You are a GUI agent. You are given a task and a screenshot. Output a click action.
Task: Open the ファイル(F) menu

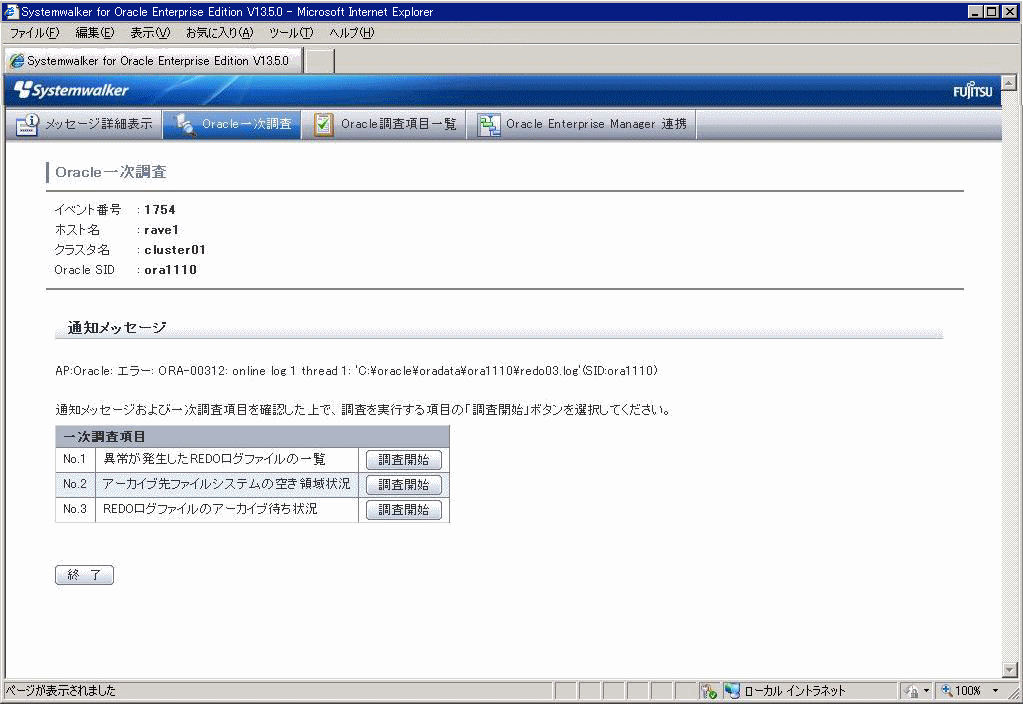(35, 33)
